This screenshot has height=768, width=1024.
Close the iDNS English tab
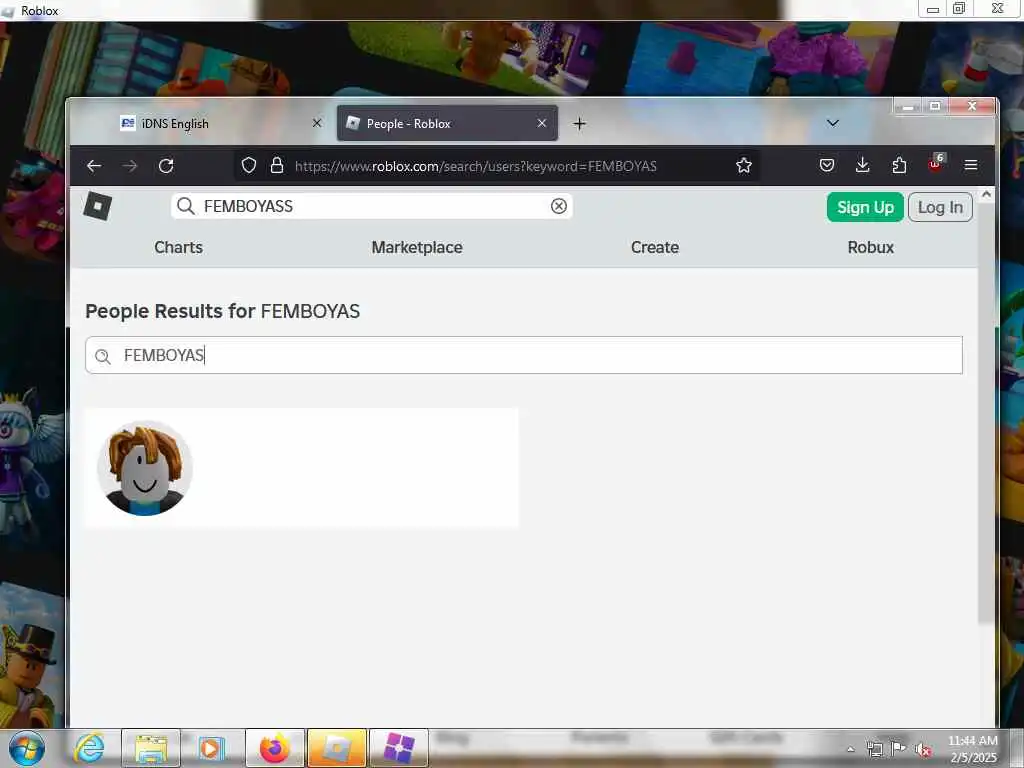pos(317,123)
